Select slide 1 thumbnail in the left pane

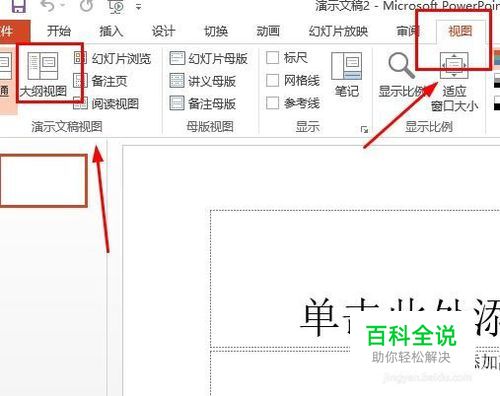point(43,181)
